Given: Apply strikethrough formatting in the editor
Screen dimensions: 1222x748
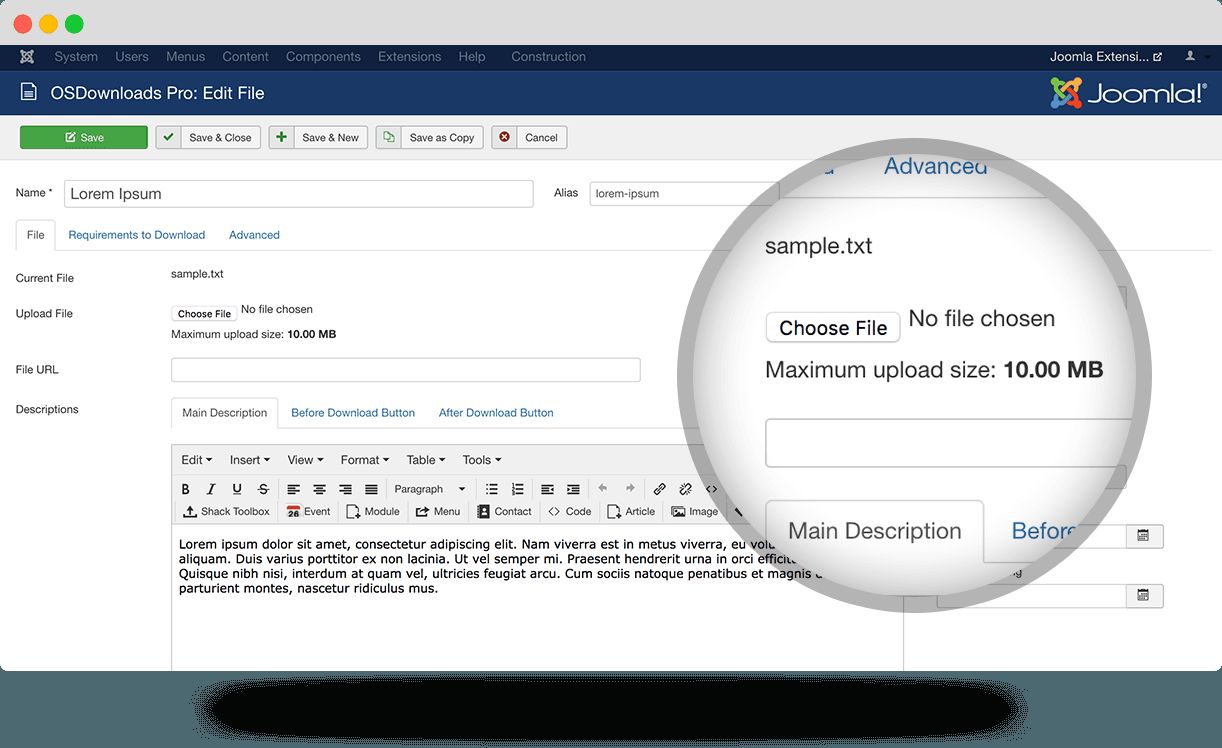Looking at the screenshot, I should [x=263, y=489].
